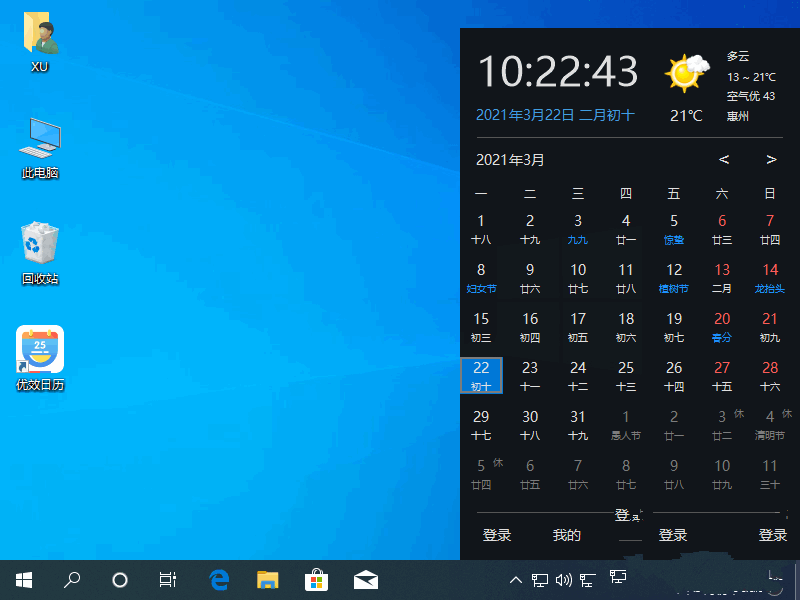Screen dimensions: 800x600
Task: Select today's date 22 初十
Action: click(481, 376)
